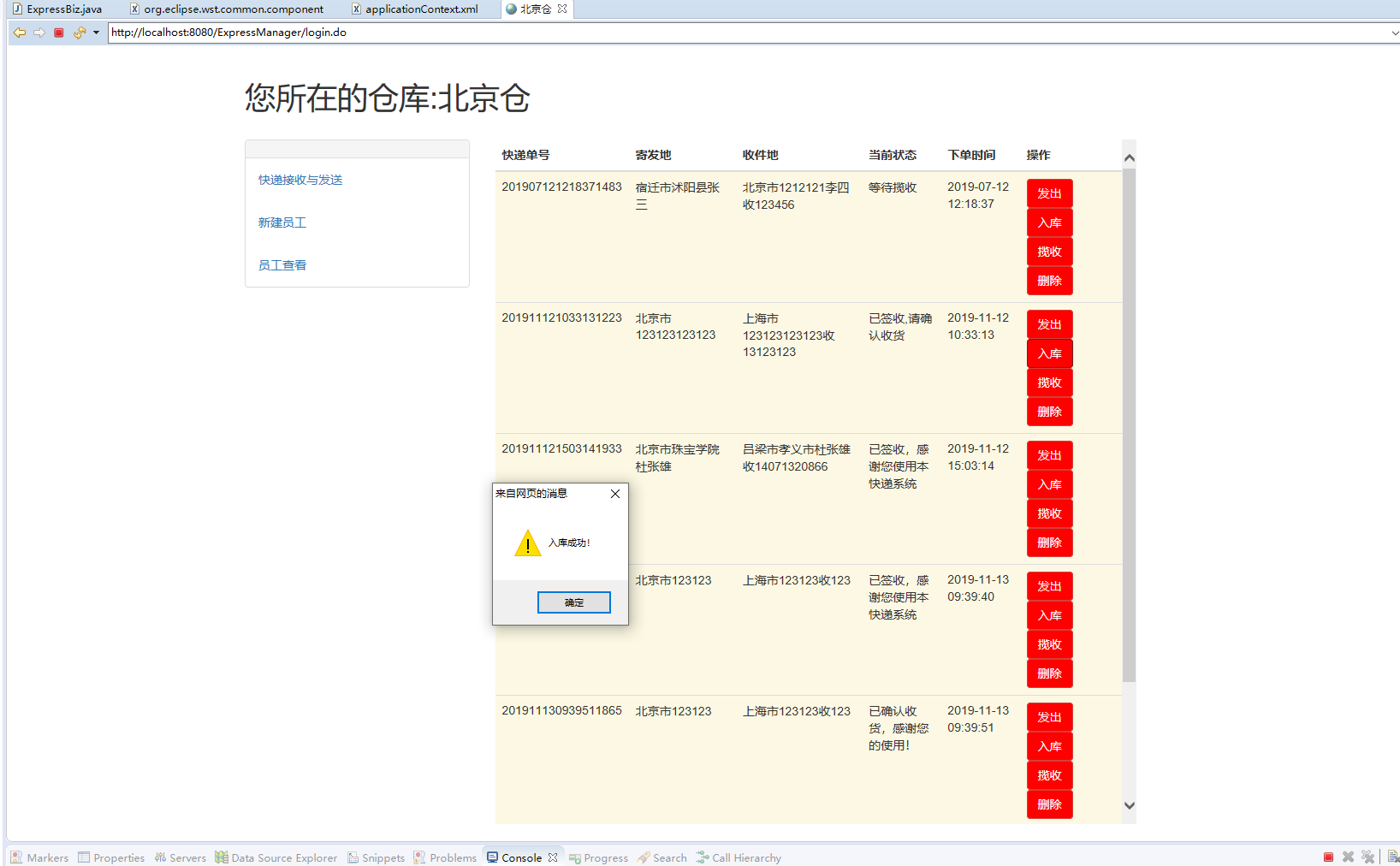
Task: Open the 新建员工 link
Action: pos(282,222)
